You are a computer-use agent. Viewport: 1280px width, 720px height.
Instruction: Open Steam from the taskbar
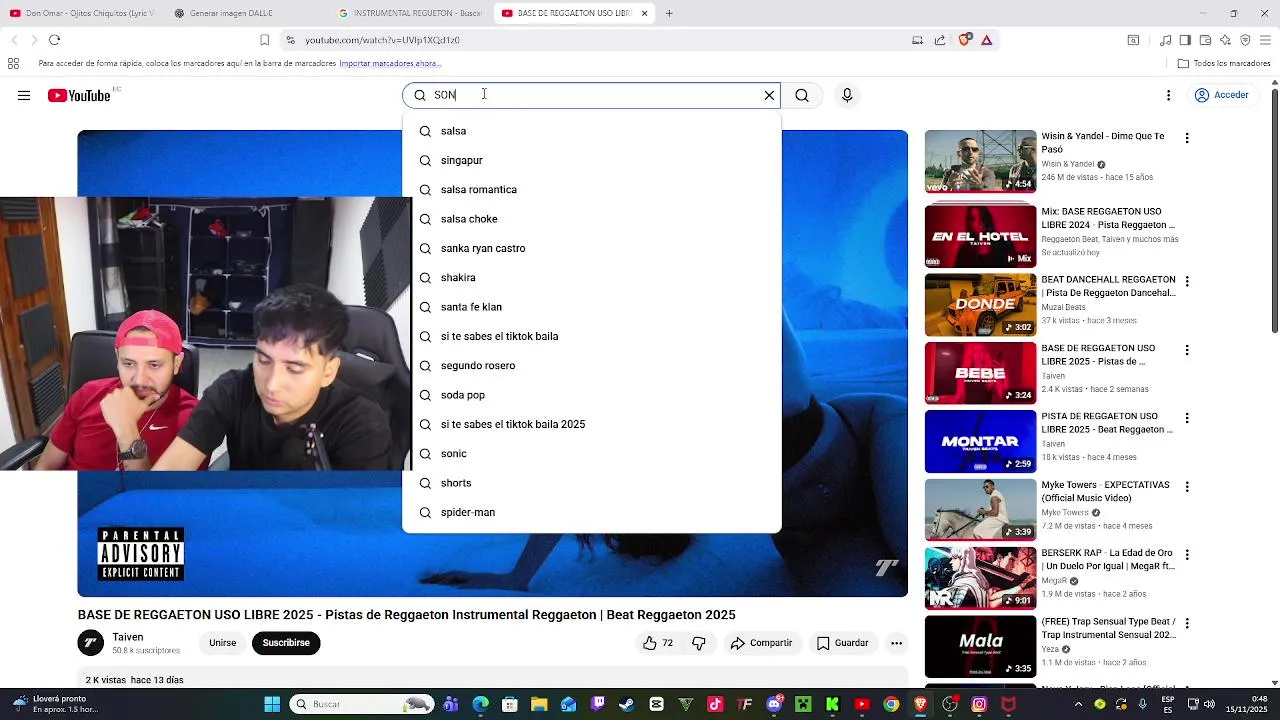(626, 704)
